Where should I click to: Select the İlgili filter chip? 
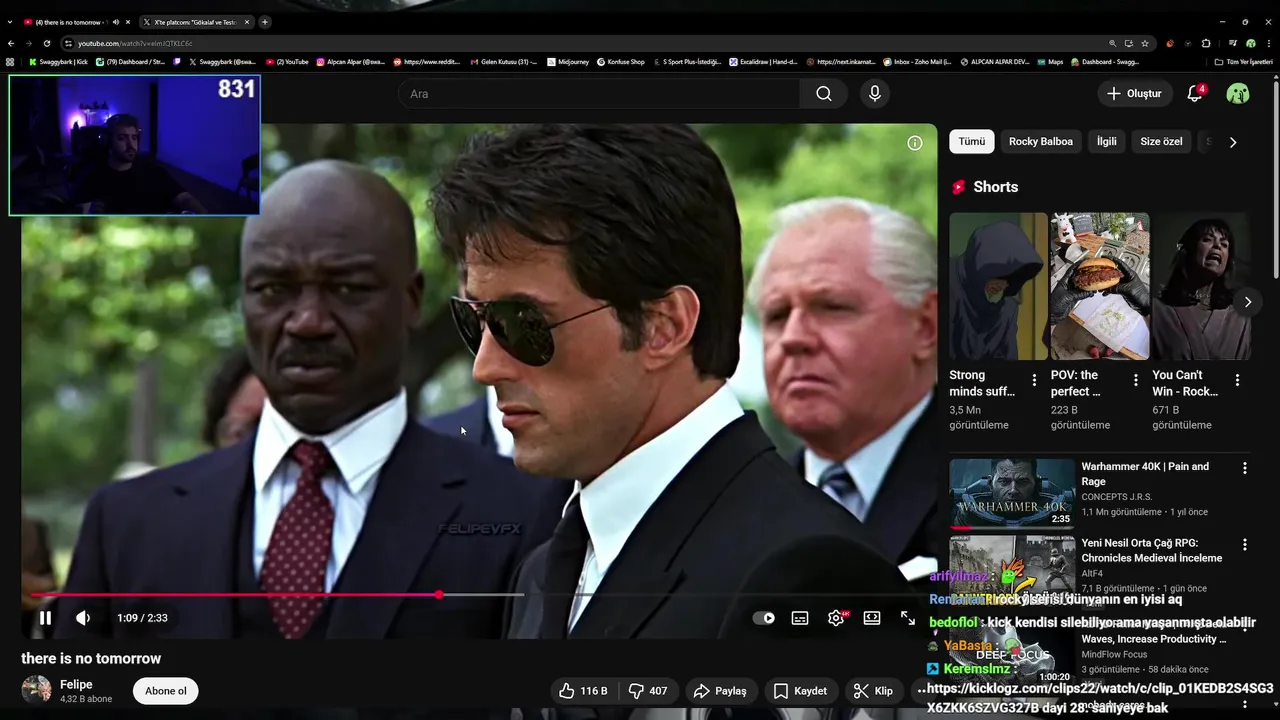point(1107,142)
